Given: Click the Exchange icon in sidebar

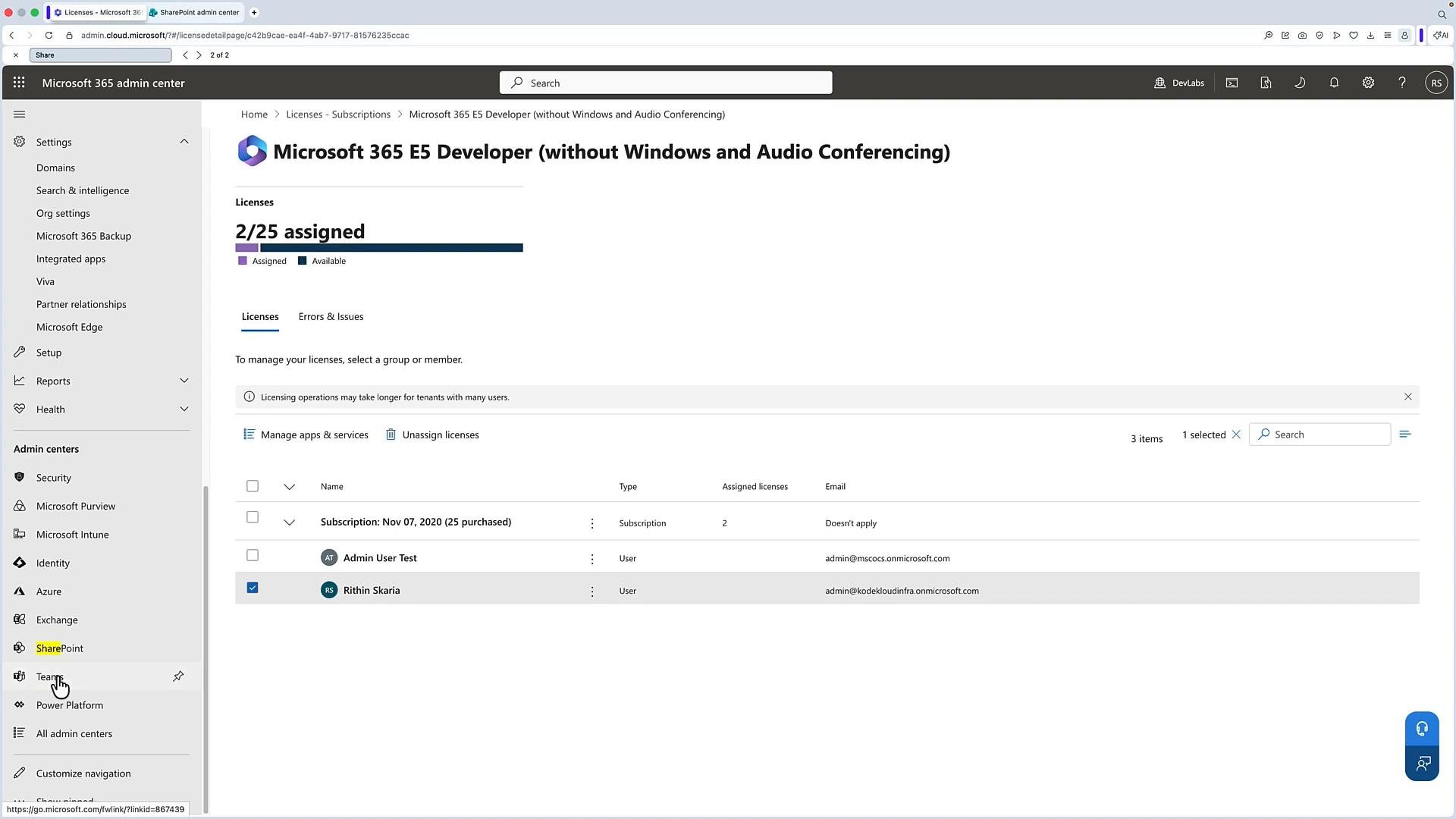Looking at the screenshot, I should tap(20, 620).
